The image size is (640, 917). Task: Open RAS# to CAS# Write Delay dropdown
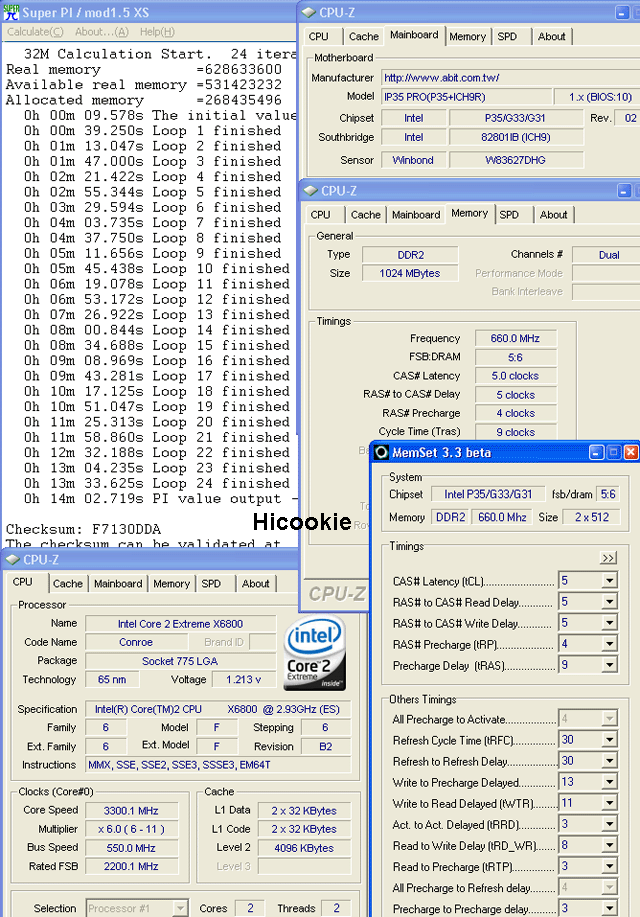(610, 623)
